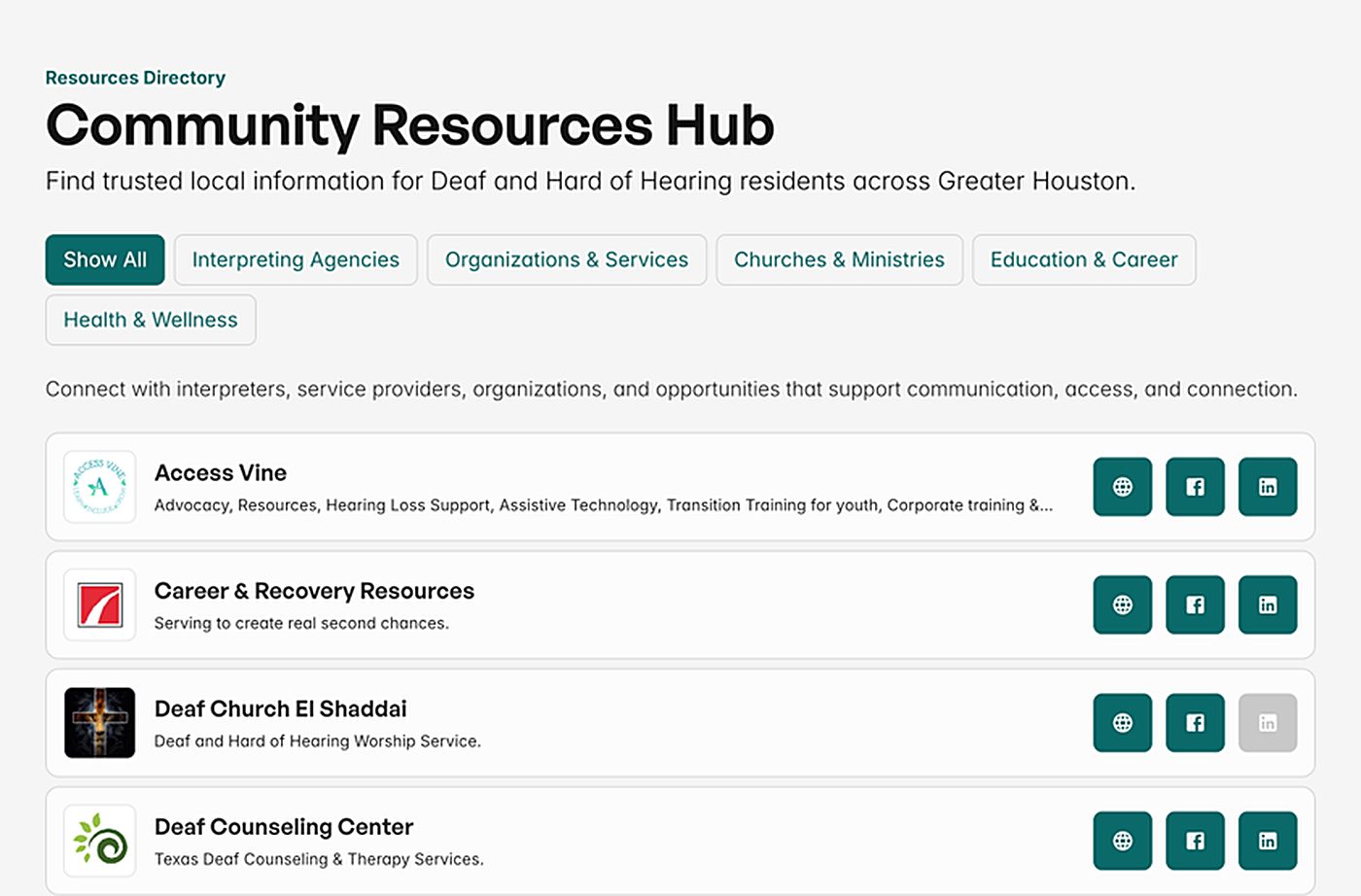1361x896 pixels.
Task: Click the Deaf Church El Shaddai cross image
Action: [x=99, y=723]
